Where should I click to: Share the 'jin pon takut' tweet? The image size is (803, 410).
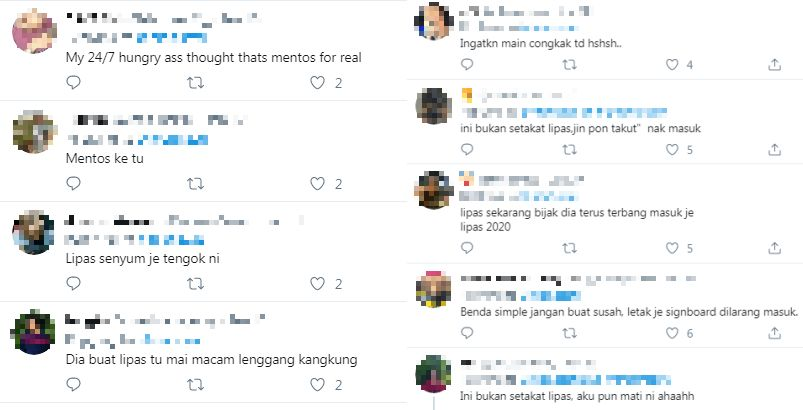point(775,149)
